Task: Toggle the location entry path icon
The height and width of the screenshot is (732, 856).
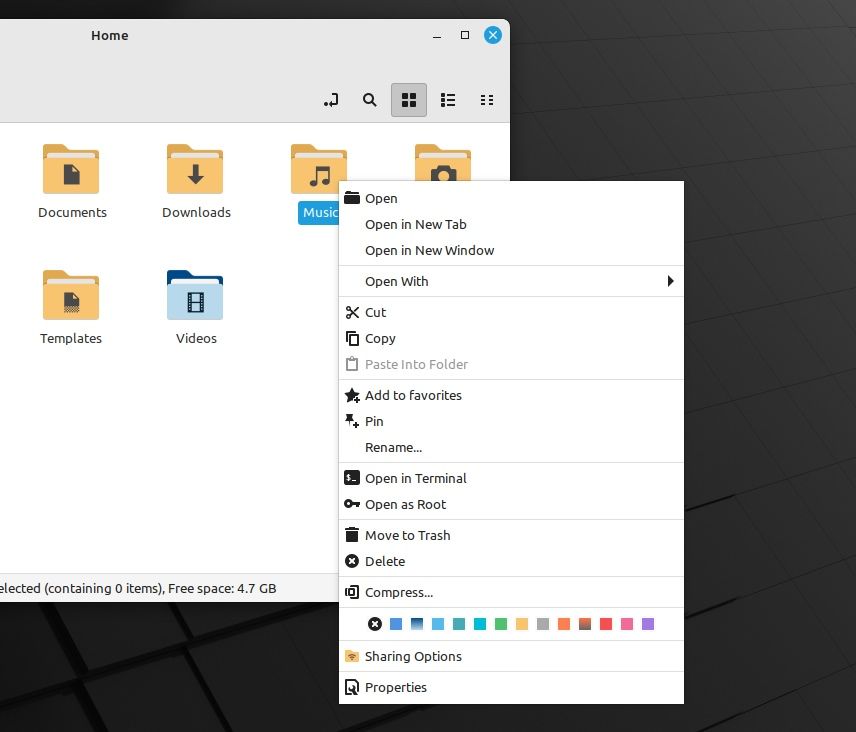Action: [x=330, y=100]
